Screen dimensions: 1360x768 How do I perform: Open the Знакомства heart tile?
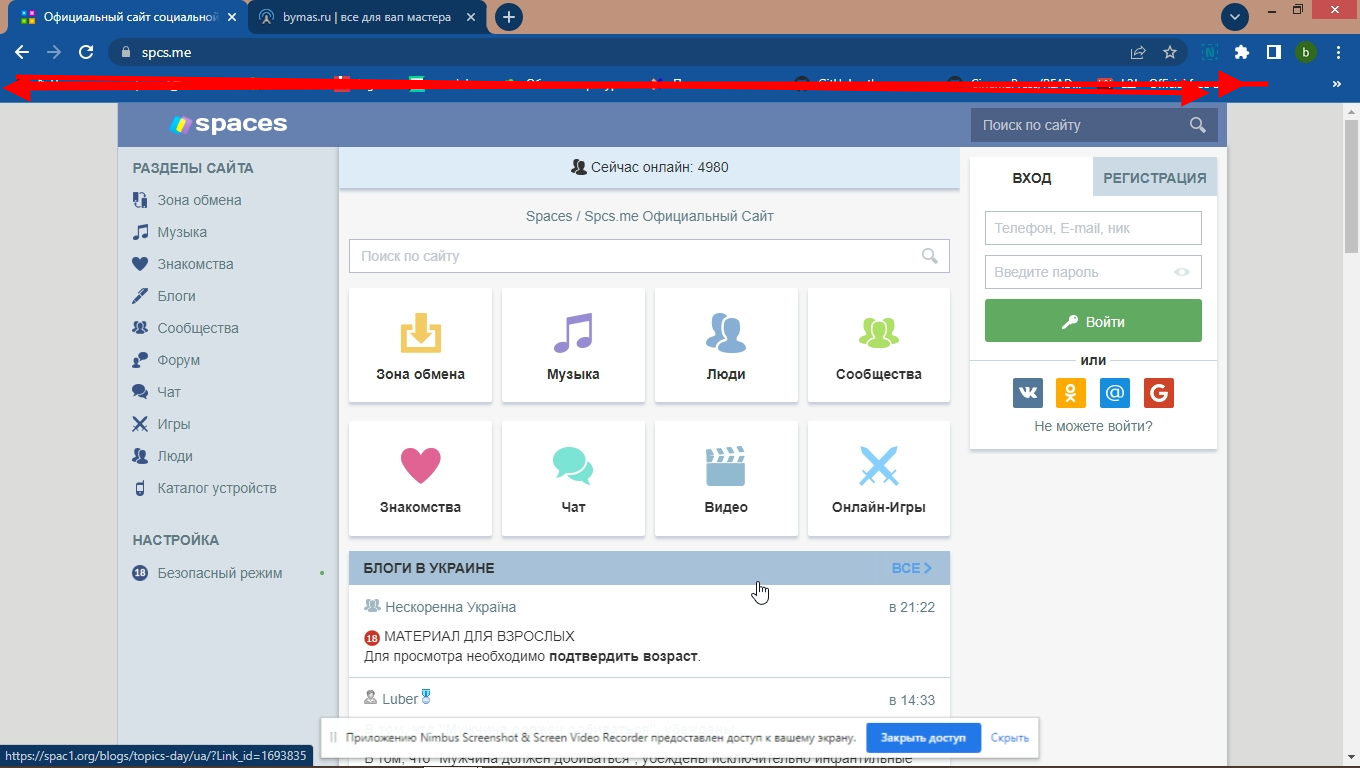click(420, 466)
